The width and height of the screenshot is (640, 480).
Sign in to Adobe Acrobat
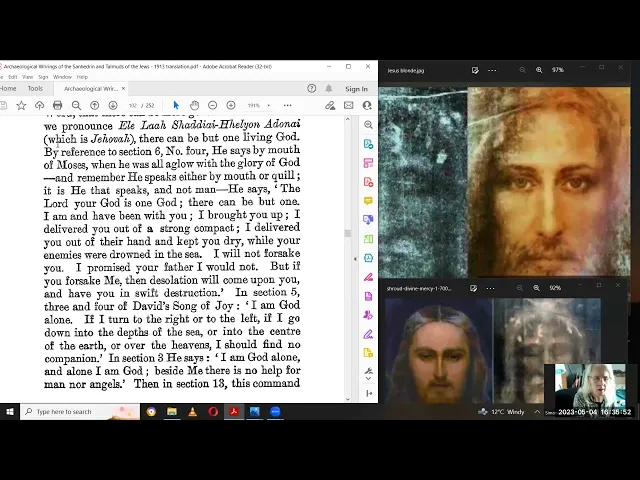coord(356,89)
